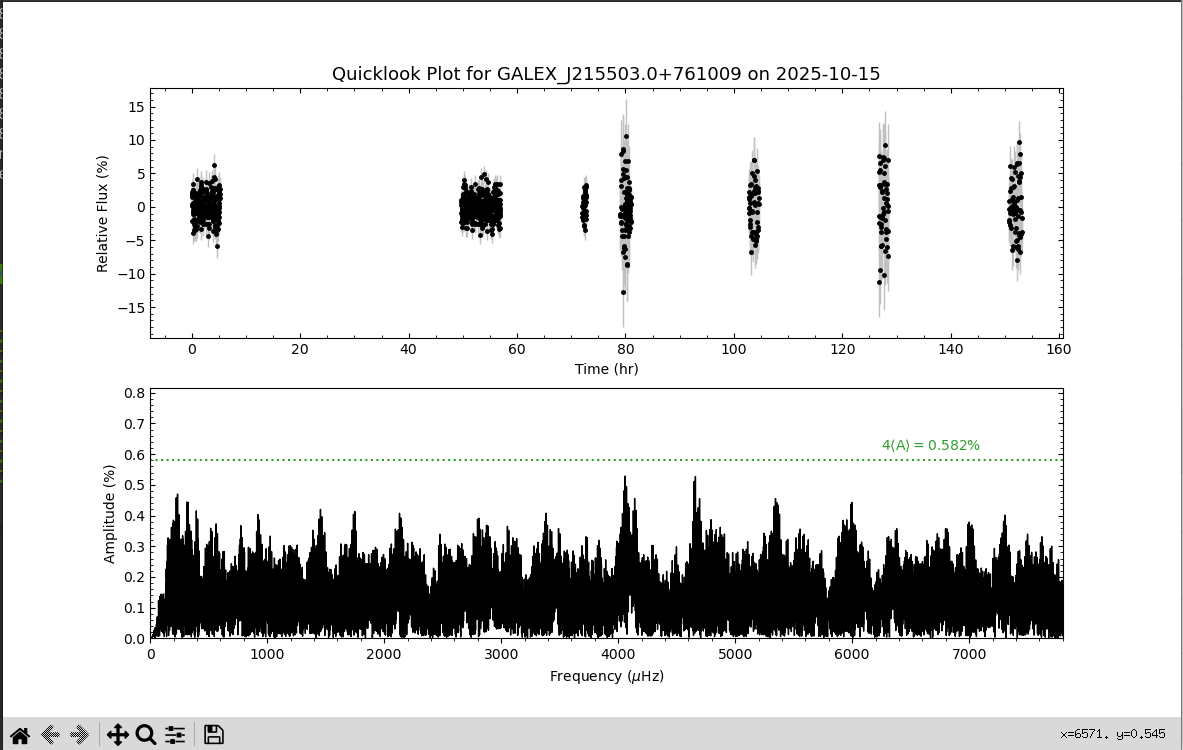Click the Quicklook Plot title text
Viewport: 1183px width, 750px height.
(606, 74)
